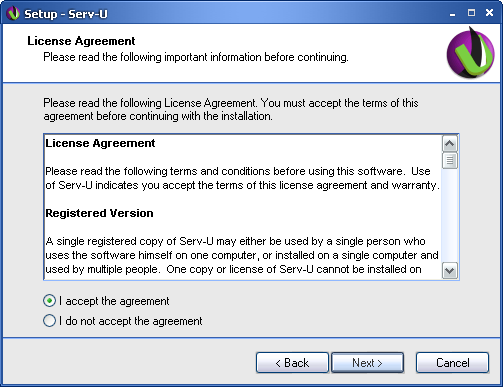Screen dimensions: 503x387
Task: Click the scrollbar thumb in the license box
Action: 449,161
